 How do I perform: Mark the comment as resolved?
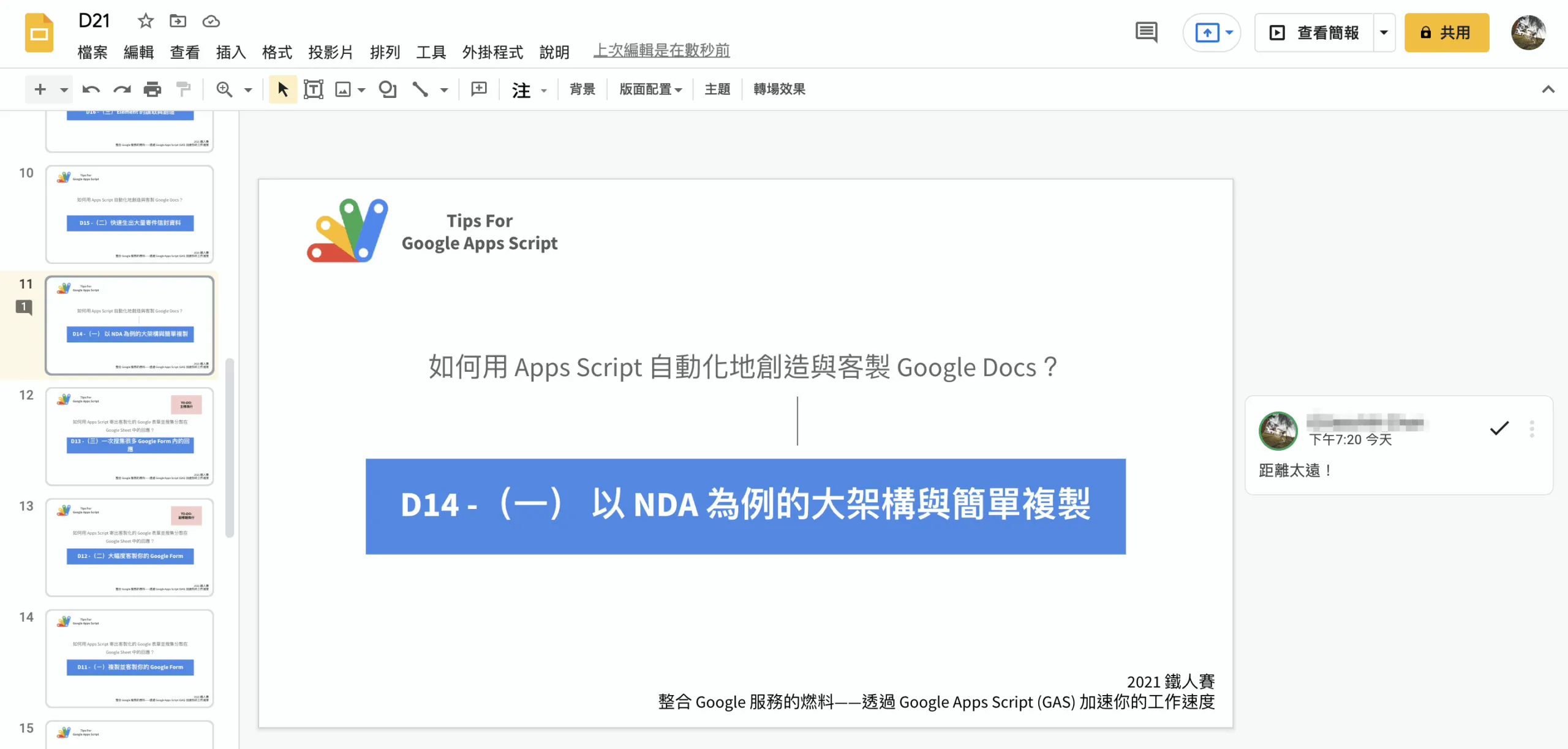1499,428
